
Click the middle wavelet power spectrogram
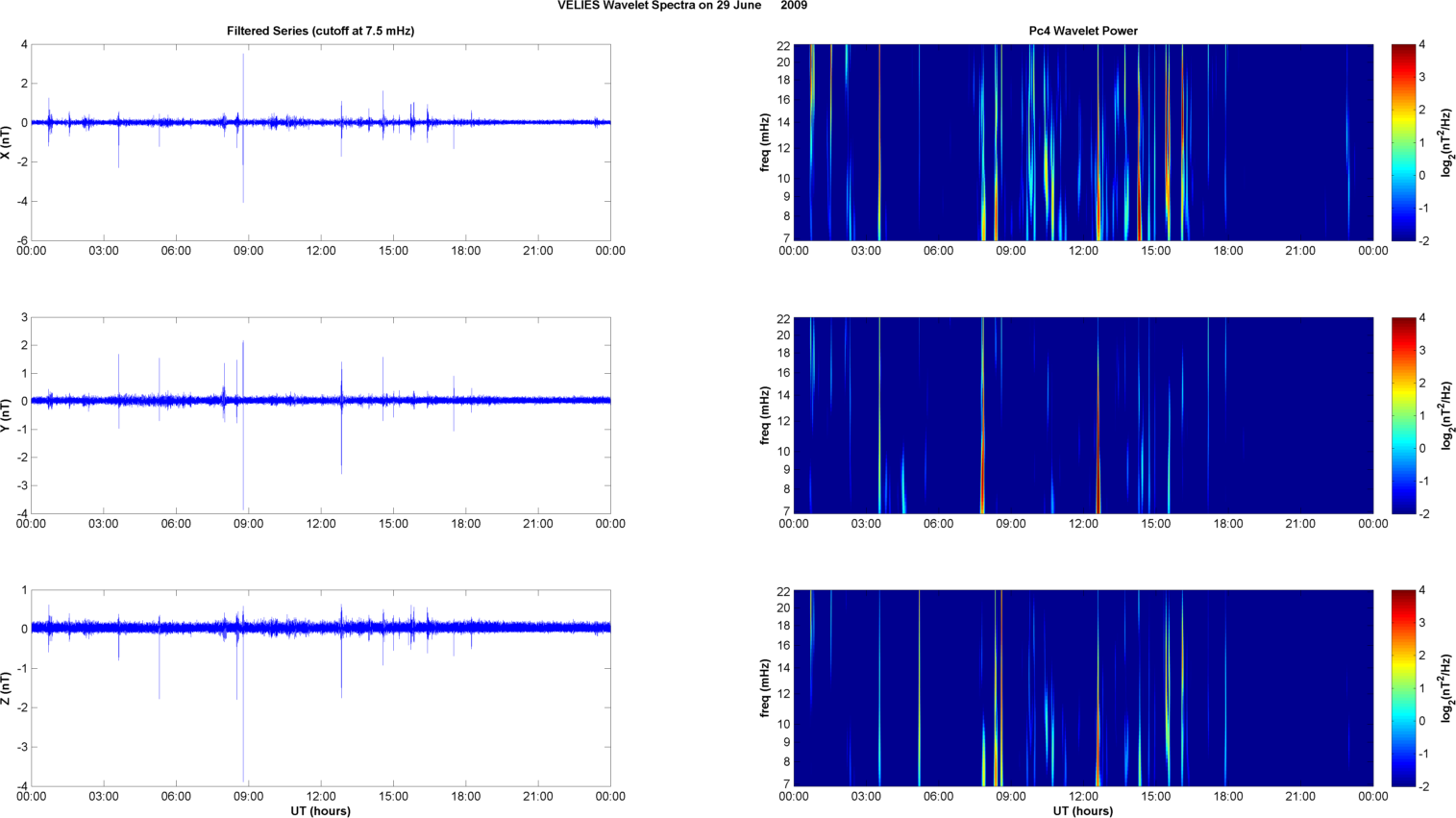tap(1082, 415)
